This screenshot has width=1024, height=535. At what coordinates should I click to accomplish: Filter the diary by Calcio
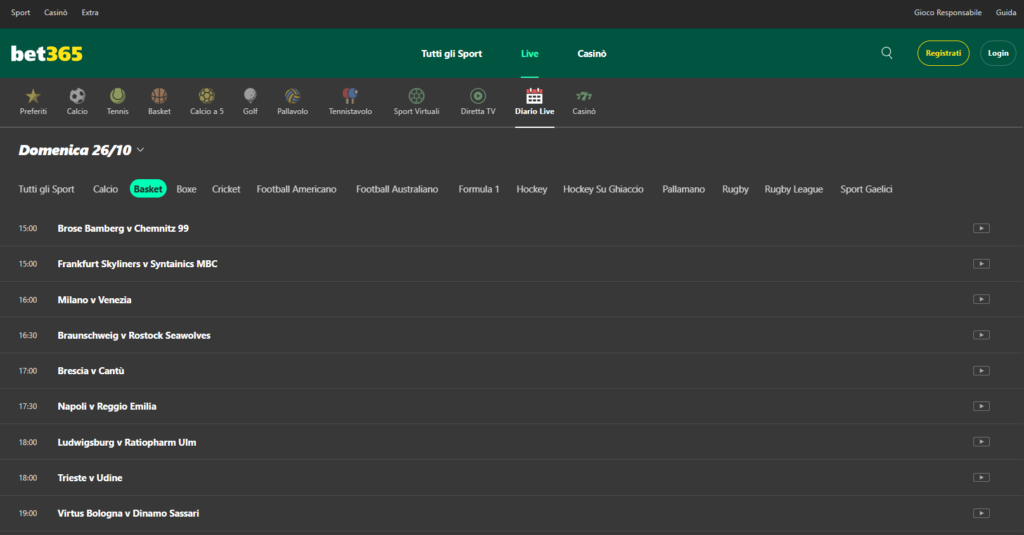(x=105, y=189)
